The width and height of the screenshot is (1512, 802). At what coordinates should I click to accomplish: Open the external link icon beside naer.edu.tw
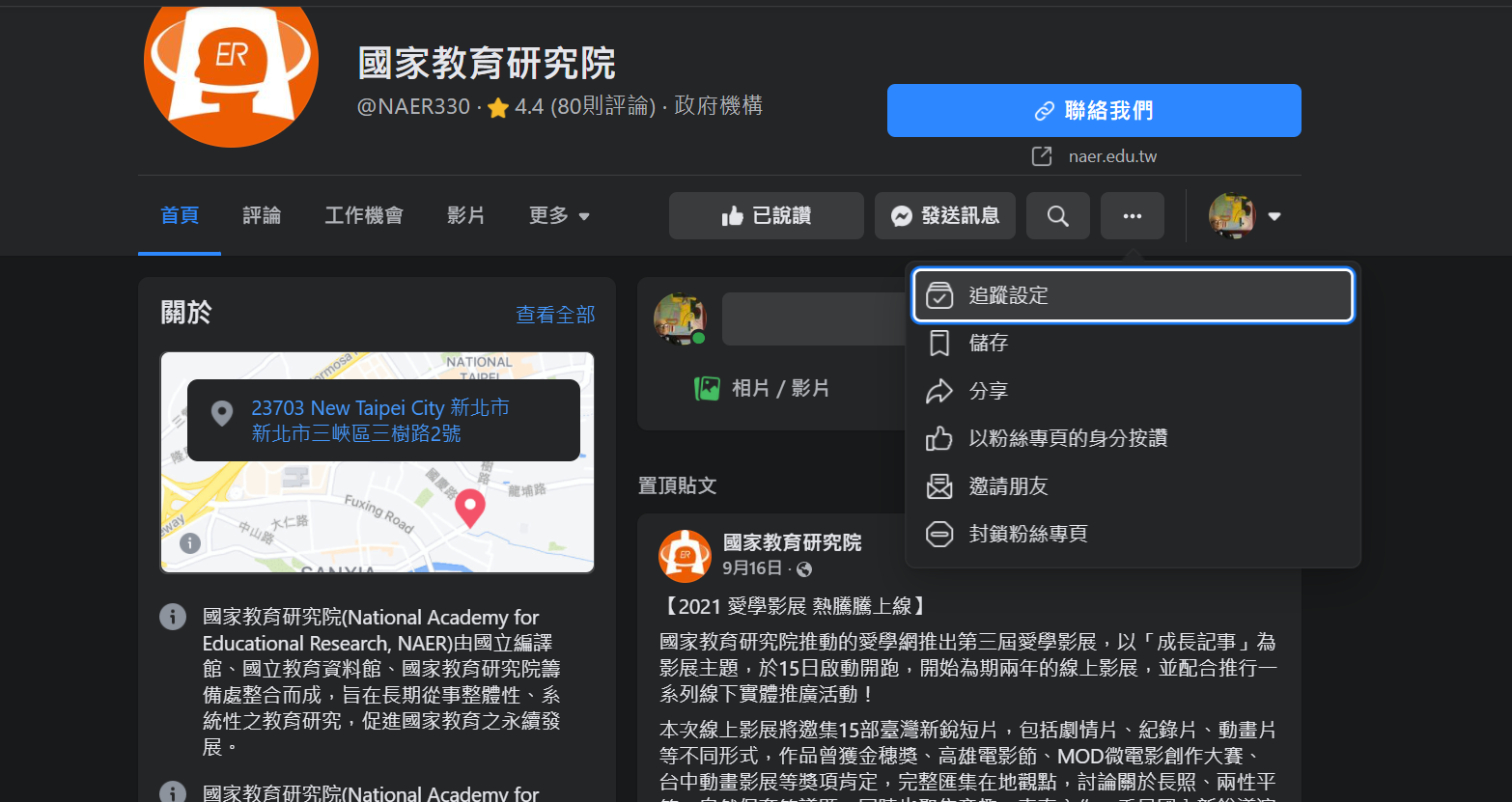click(1042, 156)
